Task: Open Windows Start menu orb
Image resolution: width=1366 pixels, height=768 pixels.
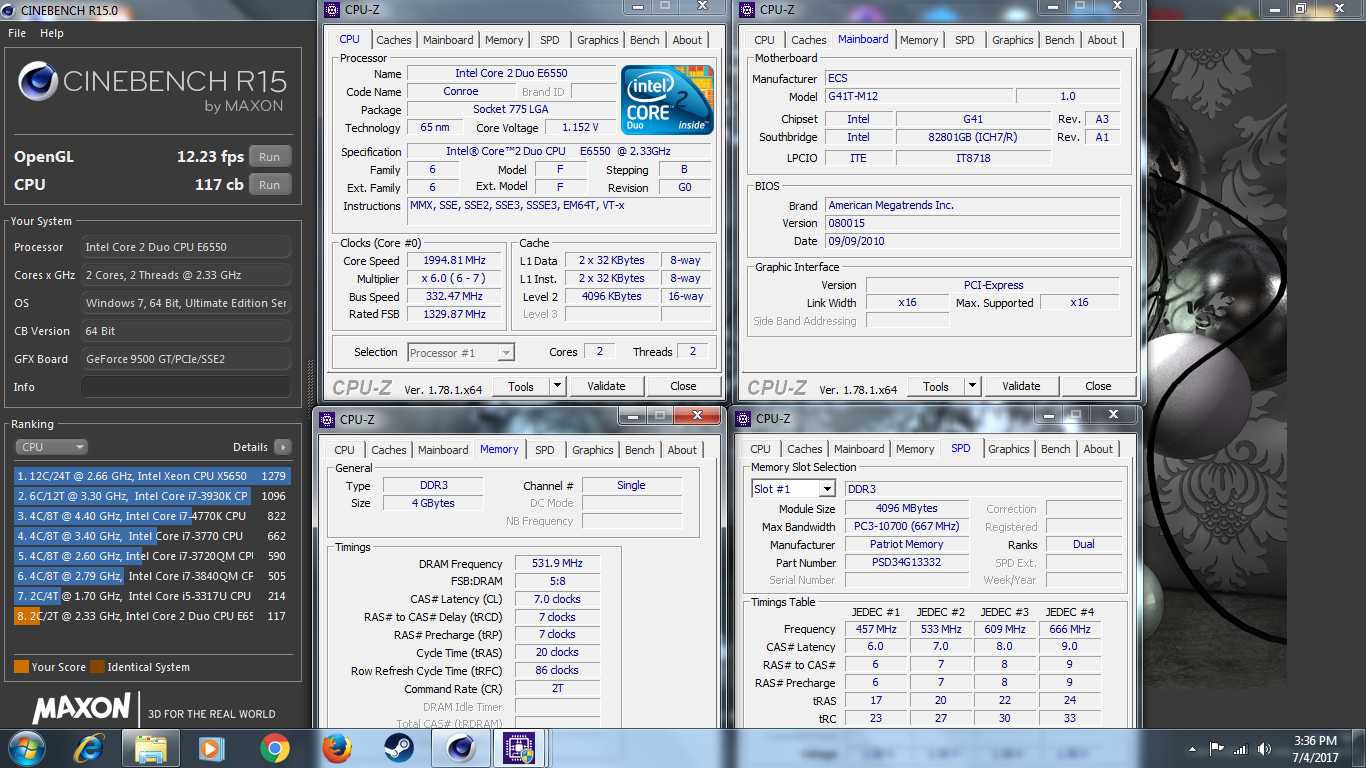Action: 25,747
